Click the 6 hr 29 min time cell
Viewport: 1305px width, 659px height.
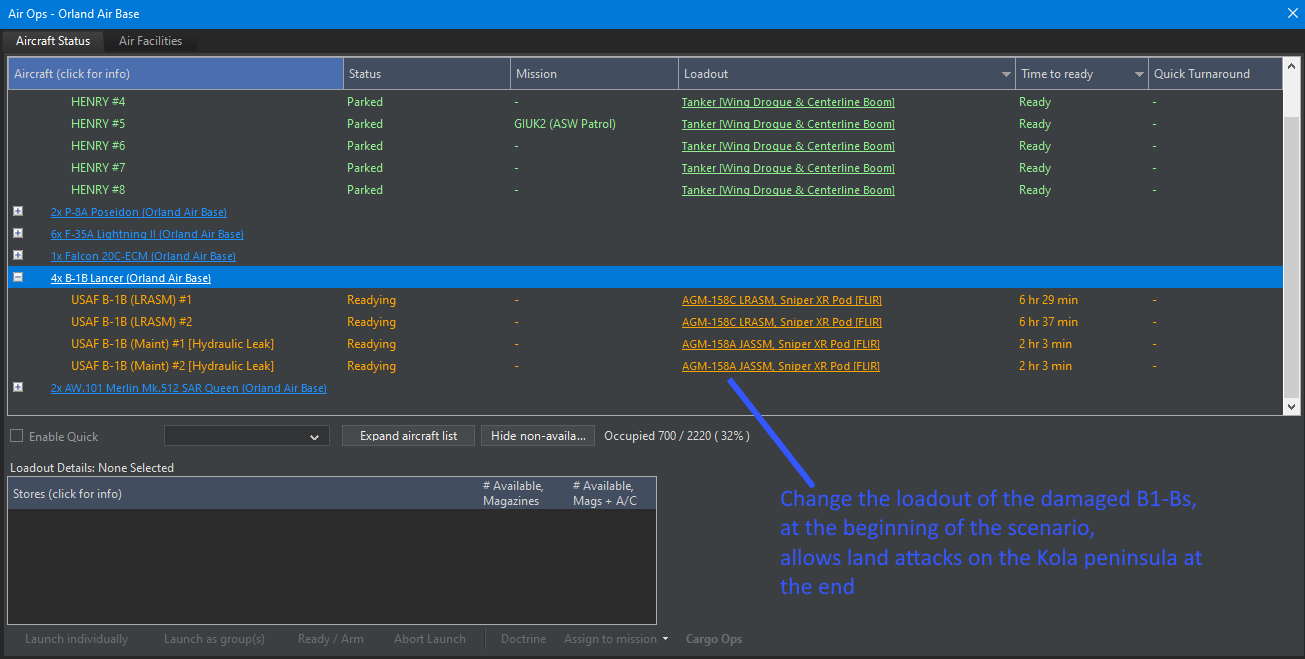(x=1048, y=300)
